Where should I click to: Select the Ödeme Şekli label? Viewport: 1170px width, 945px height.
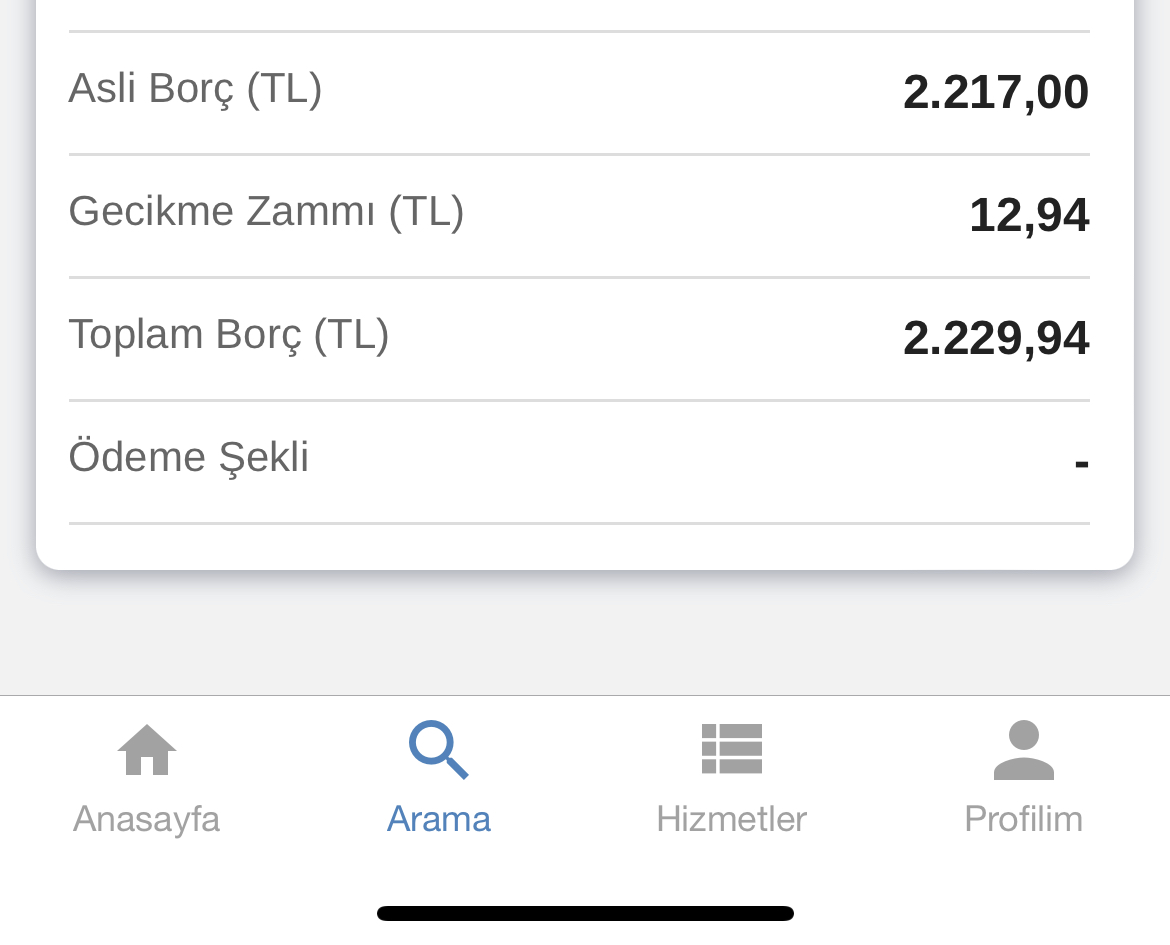(x=189, y=457)
